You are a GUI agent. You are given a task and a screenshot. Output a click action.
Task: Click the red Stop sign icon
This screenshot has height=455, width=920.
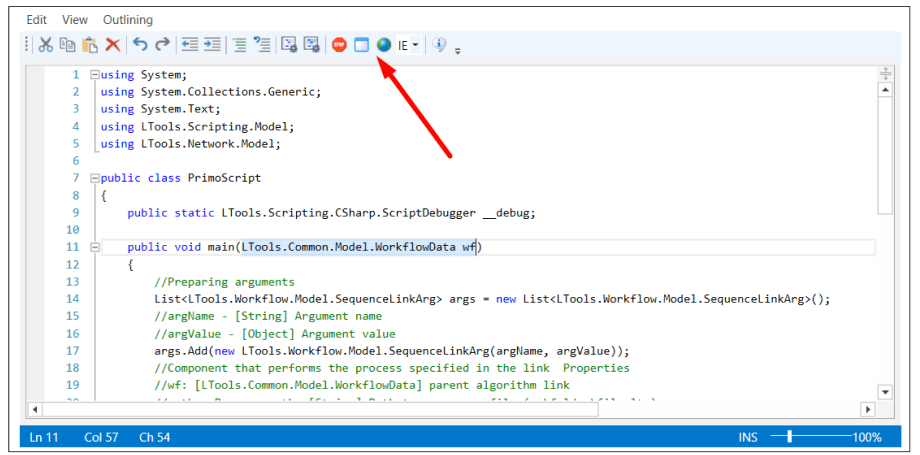pyautogui.click(x=339, y=45)
